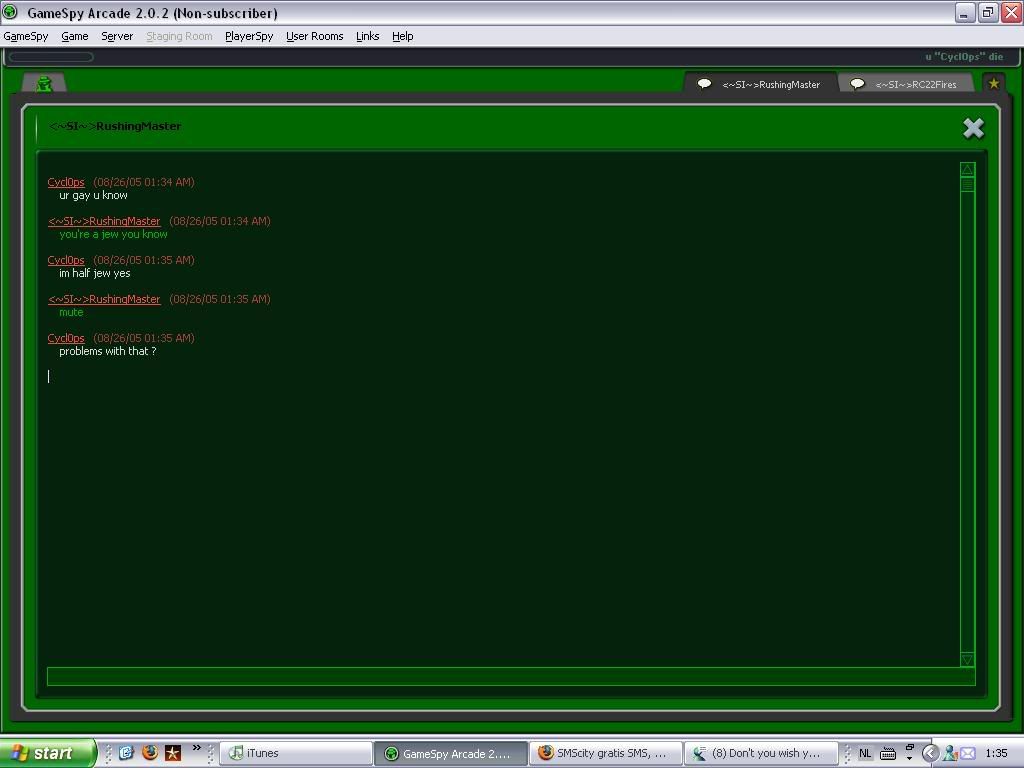Click the chat scrollbar up arrow
Screen dimensions: 1024x768
[967, 169]
